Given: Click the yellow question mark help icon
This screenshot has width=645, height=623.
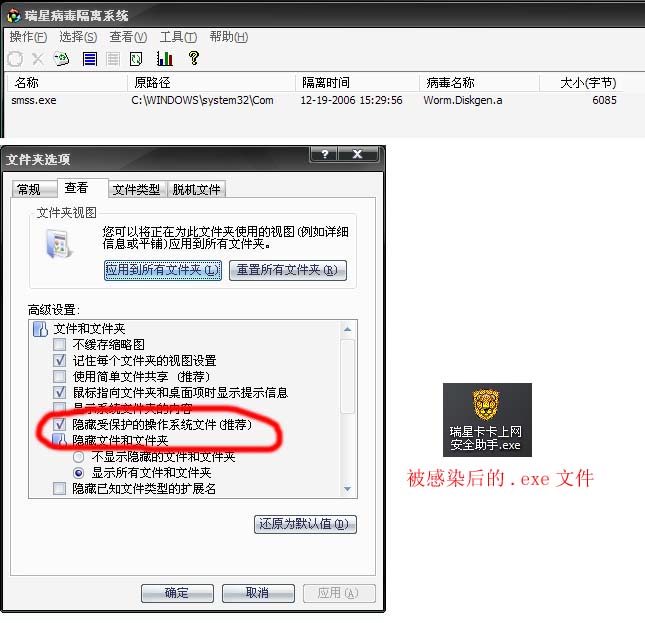Looking at the screenshot, I should click(x=194, y=58).
